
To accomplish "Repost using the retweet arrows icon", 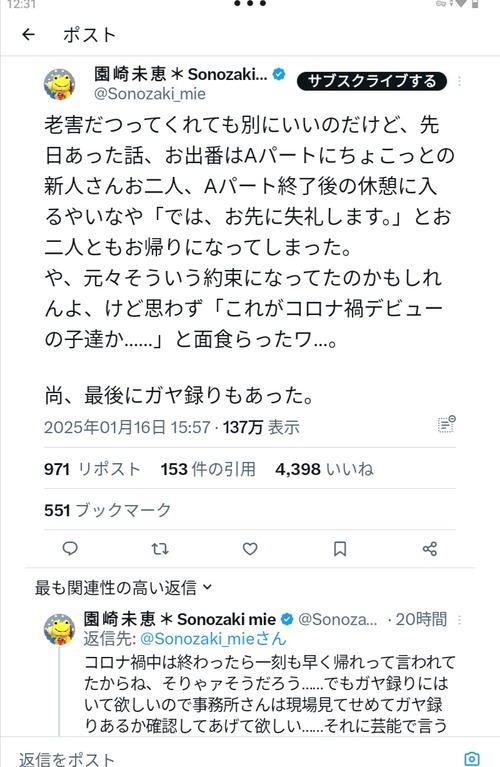I will coord(160,549).
